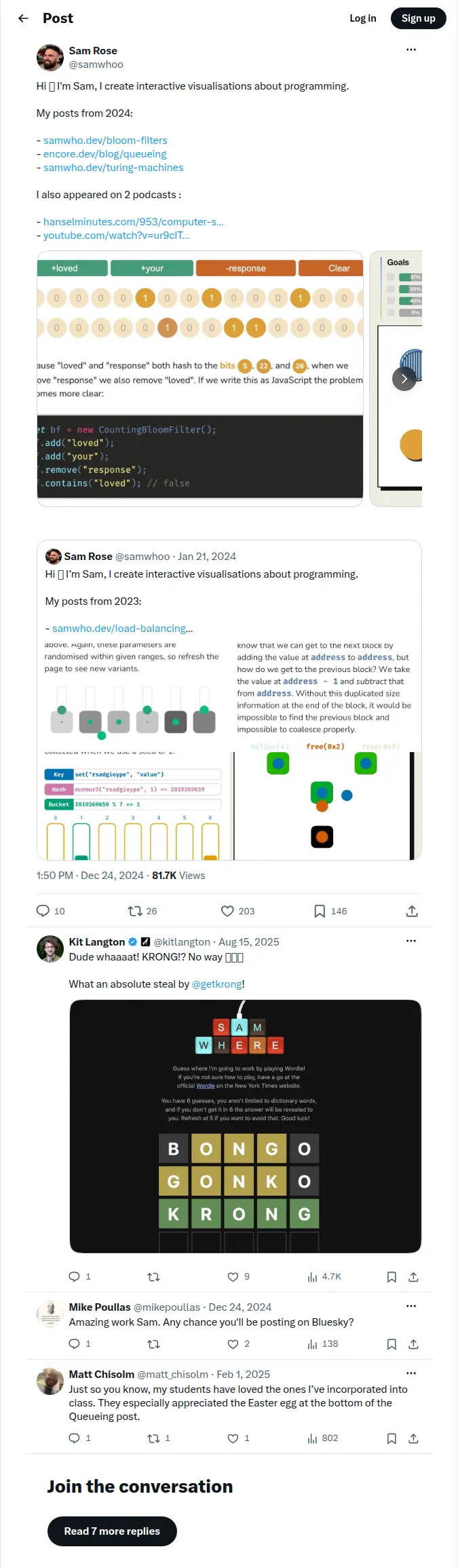
Task: Share the main post via the share icon
Action: pos(412,911)
